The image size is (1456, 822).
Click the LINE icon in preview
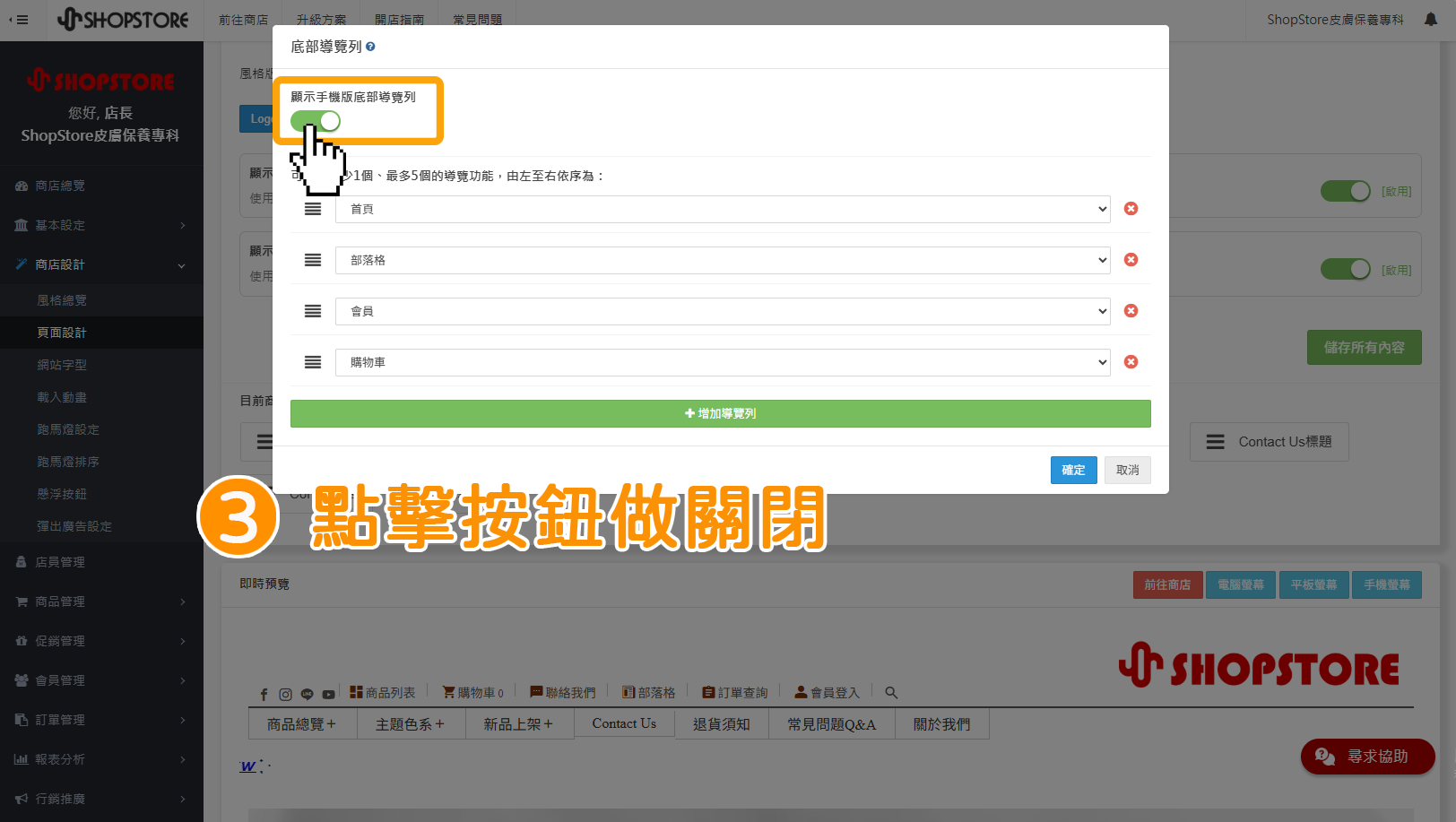coord(307,694)
